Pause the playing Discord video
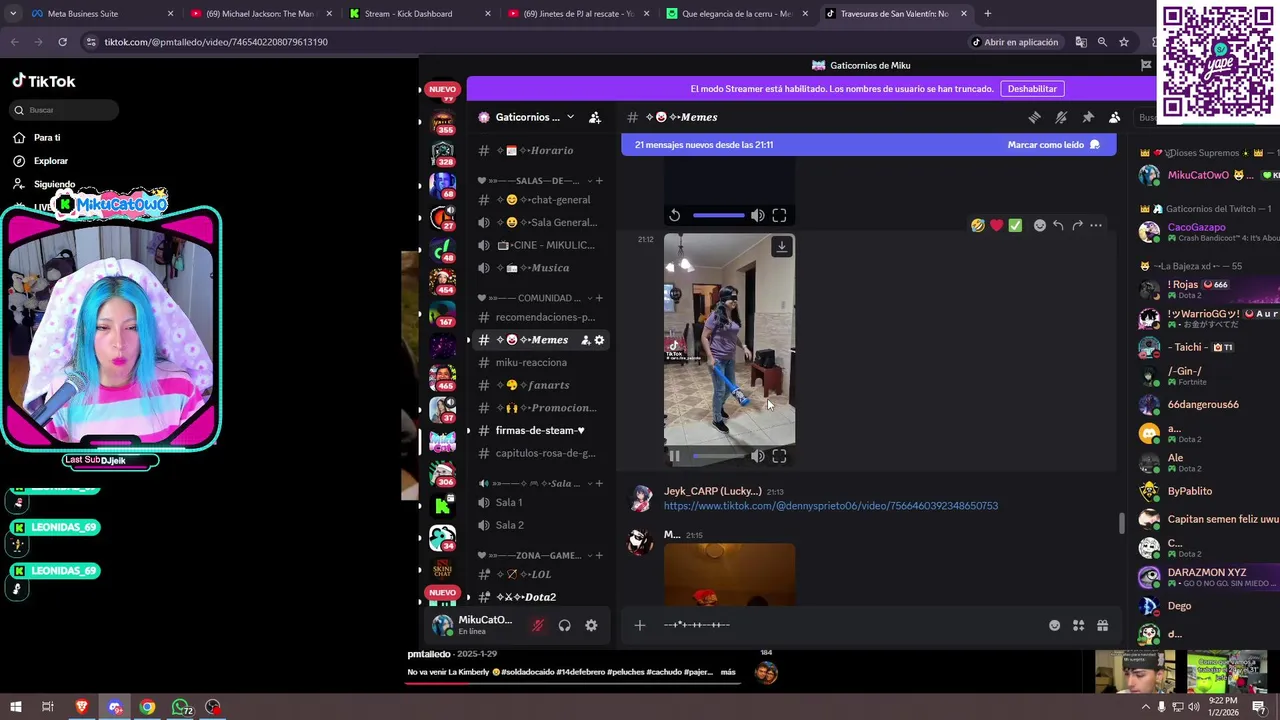 coord(675,456)
